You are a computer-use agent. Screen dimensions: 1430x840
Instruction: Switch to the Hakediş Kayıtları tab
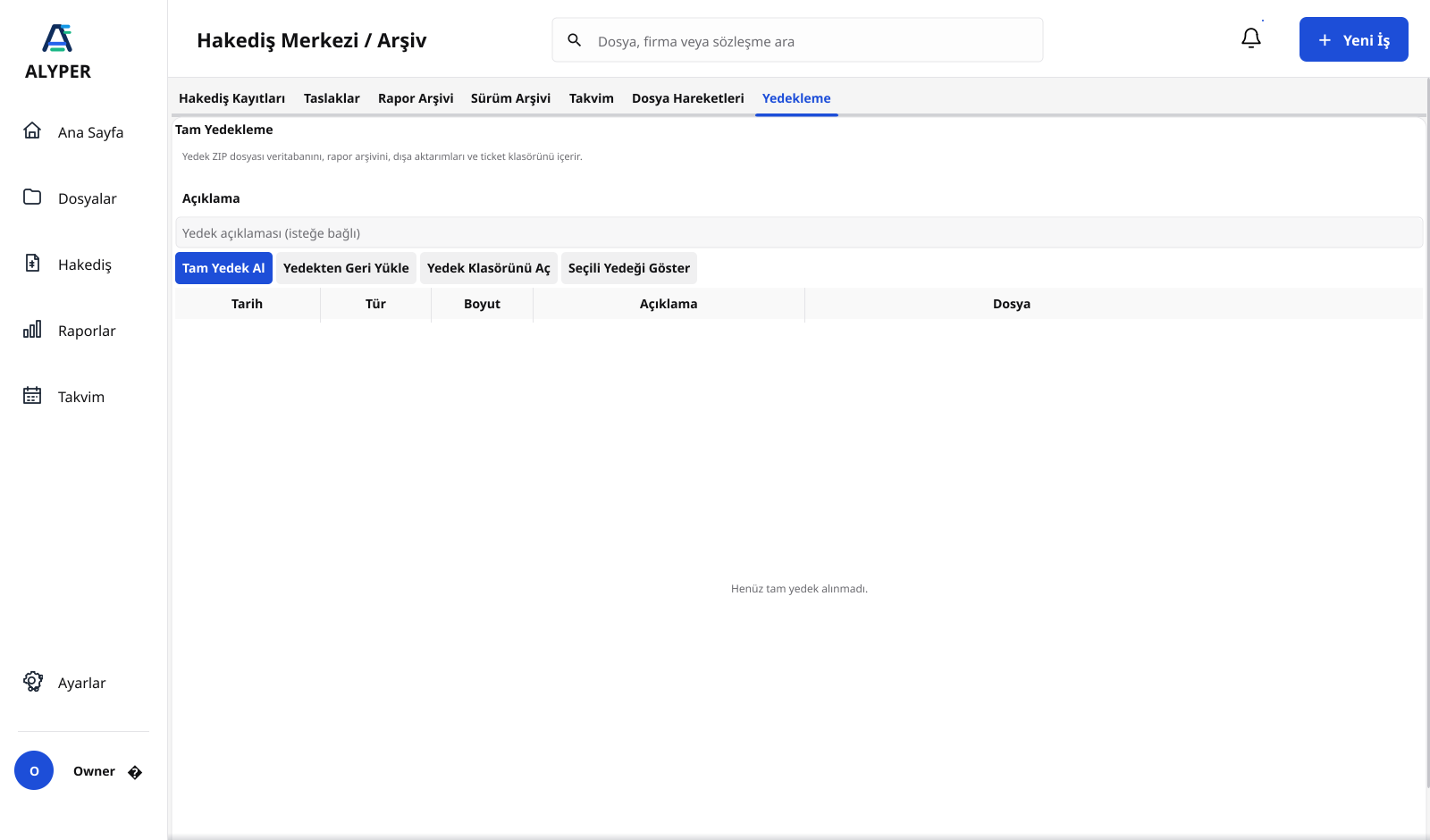click(x=231, y=98)
